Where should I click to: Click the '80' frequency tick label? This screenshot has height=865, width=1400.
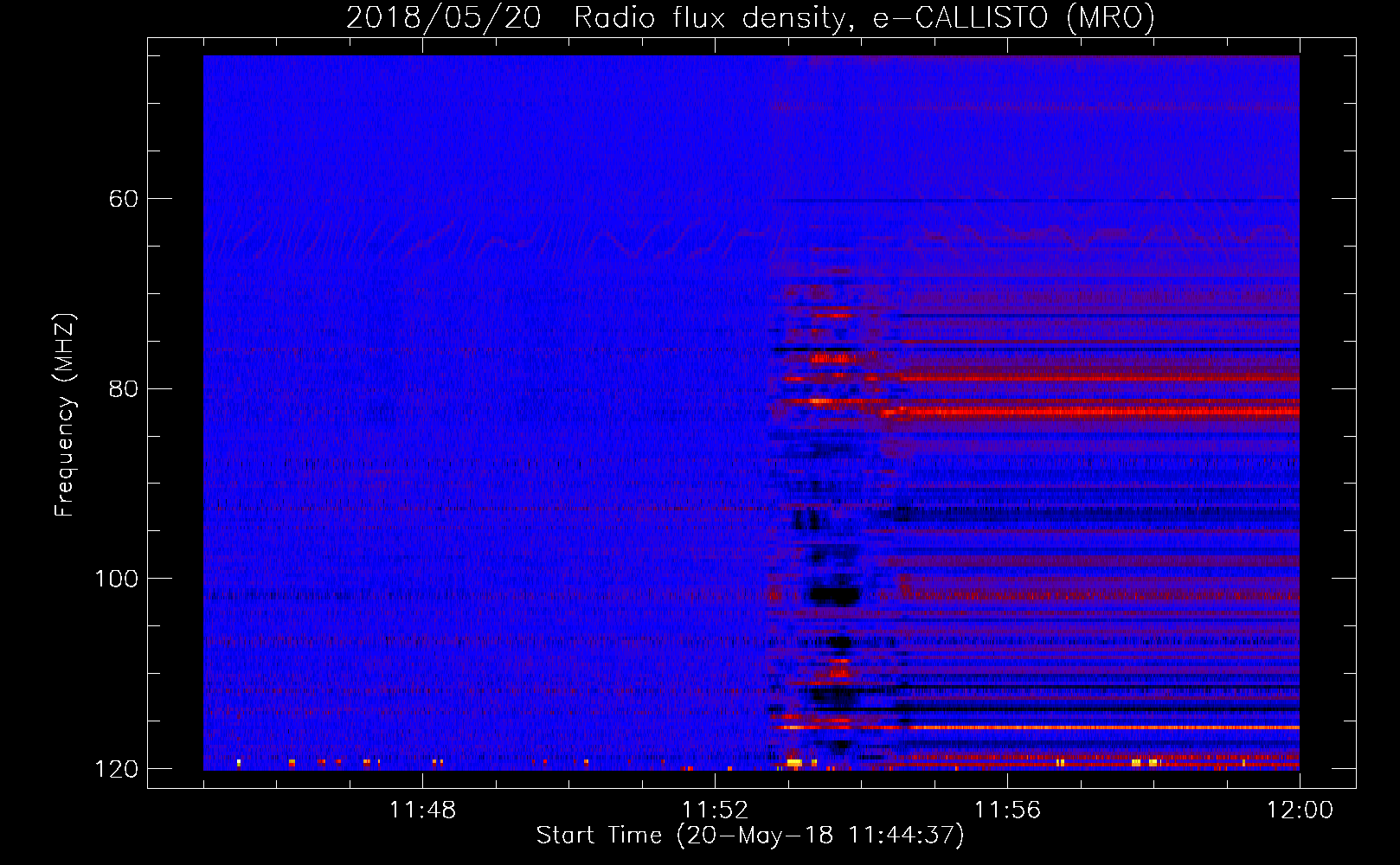[124, 388]
